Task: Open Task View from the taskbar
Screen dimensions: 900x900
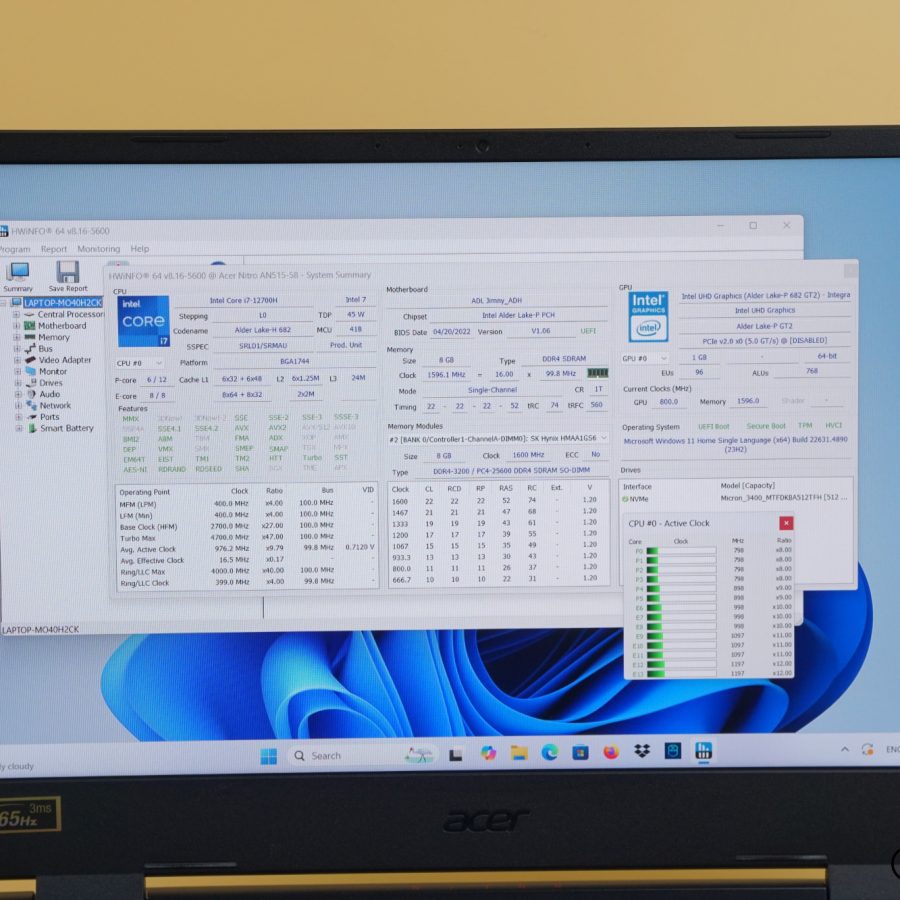Action: click(456, 755)
